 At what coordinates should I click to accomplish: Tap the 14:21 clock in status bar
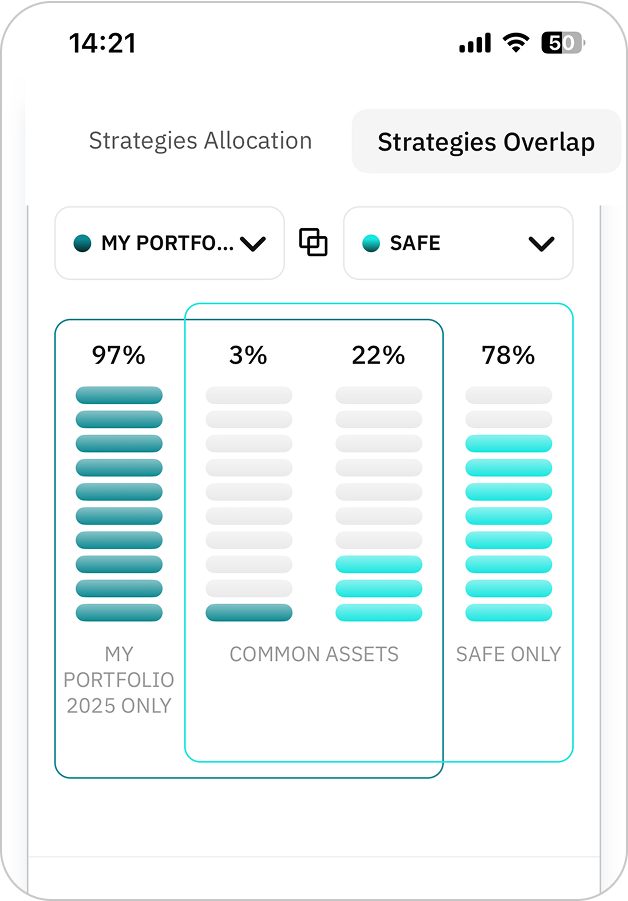(102, 43)
